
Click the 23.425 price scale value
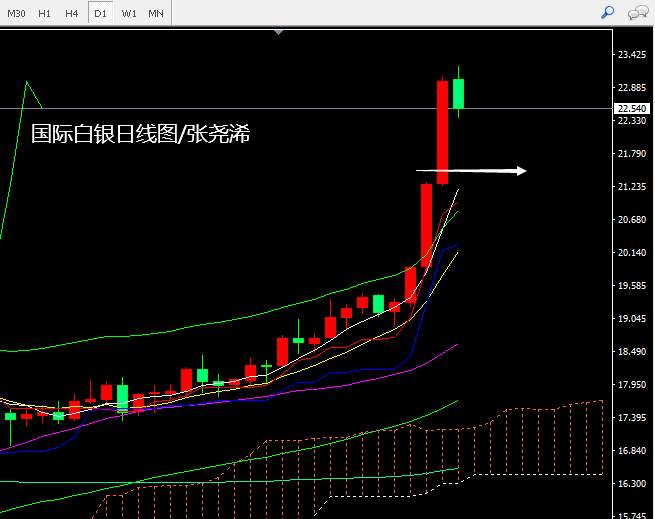[632, 55]
